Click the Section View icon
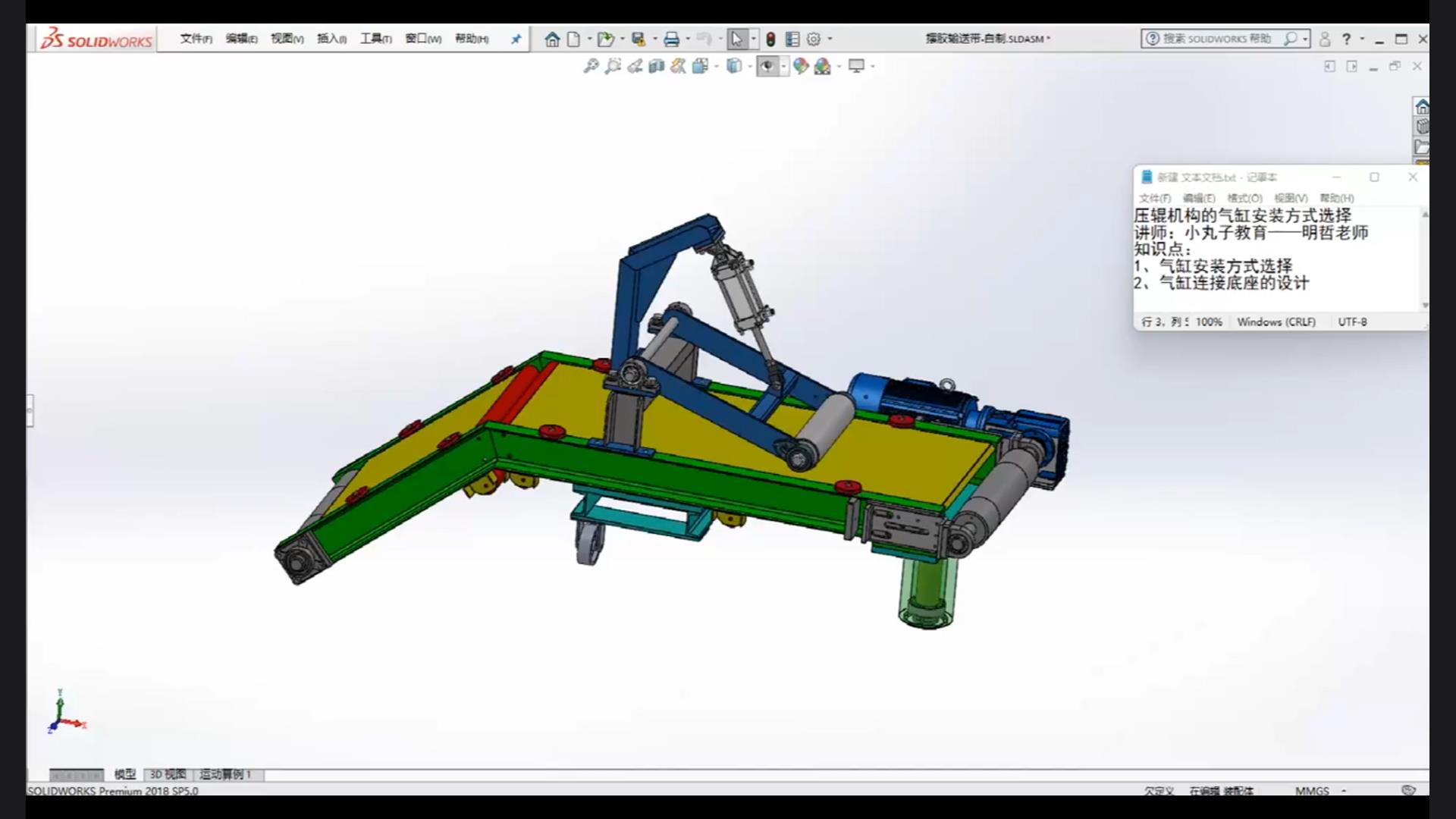The height and width of the screenshot is (819, 1456). pos(657,67)
